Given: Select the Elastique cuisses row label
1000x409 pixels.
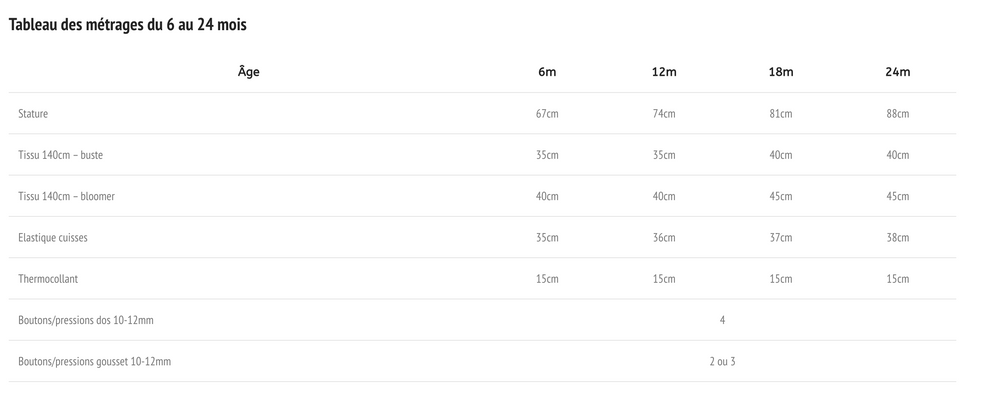Looking at the screenshot, I should point(53,237).
